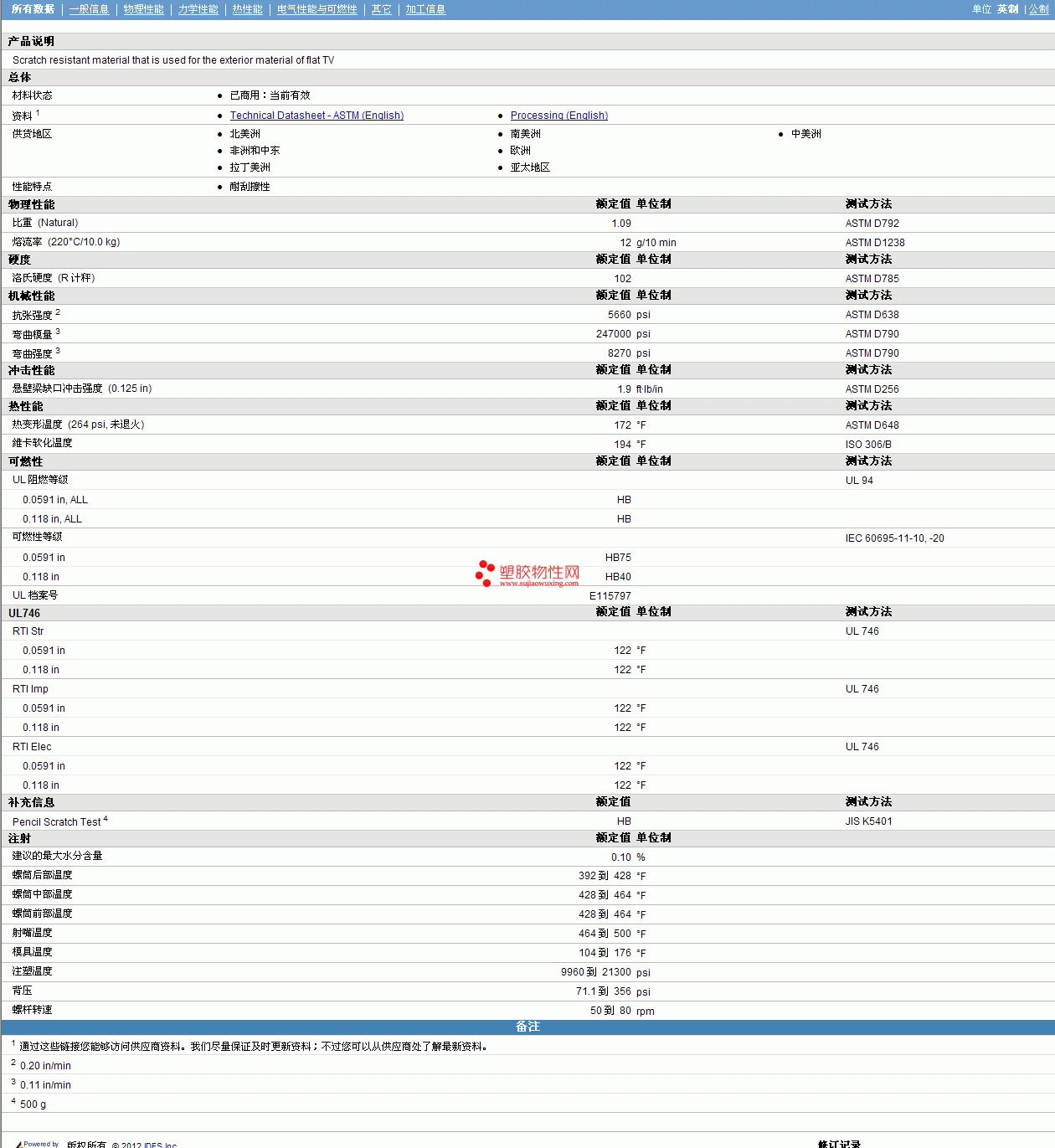
Task: View the 加工信息 tab
Action: tap(425, 9)
